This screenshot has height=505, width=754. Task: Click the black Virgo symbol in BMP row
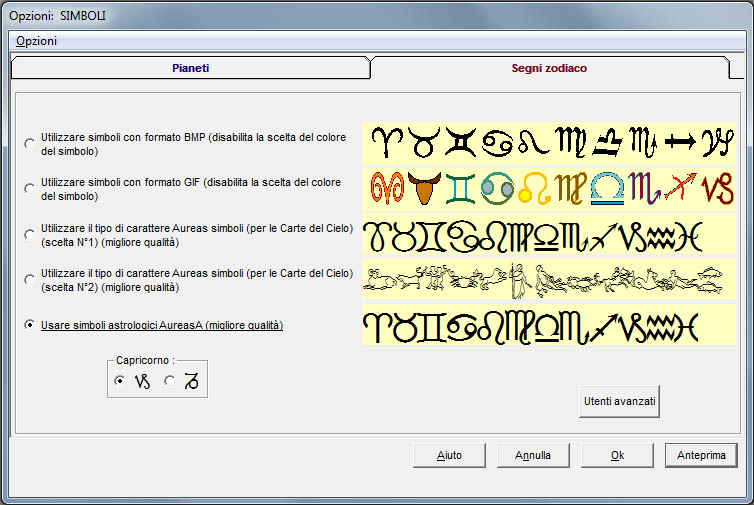pyautogui.click(x=570, y=142)
